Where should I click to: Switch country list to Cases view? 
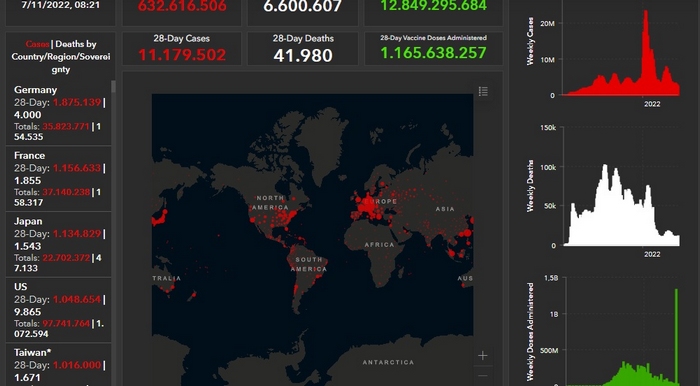[38, 44]
